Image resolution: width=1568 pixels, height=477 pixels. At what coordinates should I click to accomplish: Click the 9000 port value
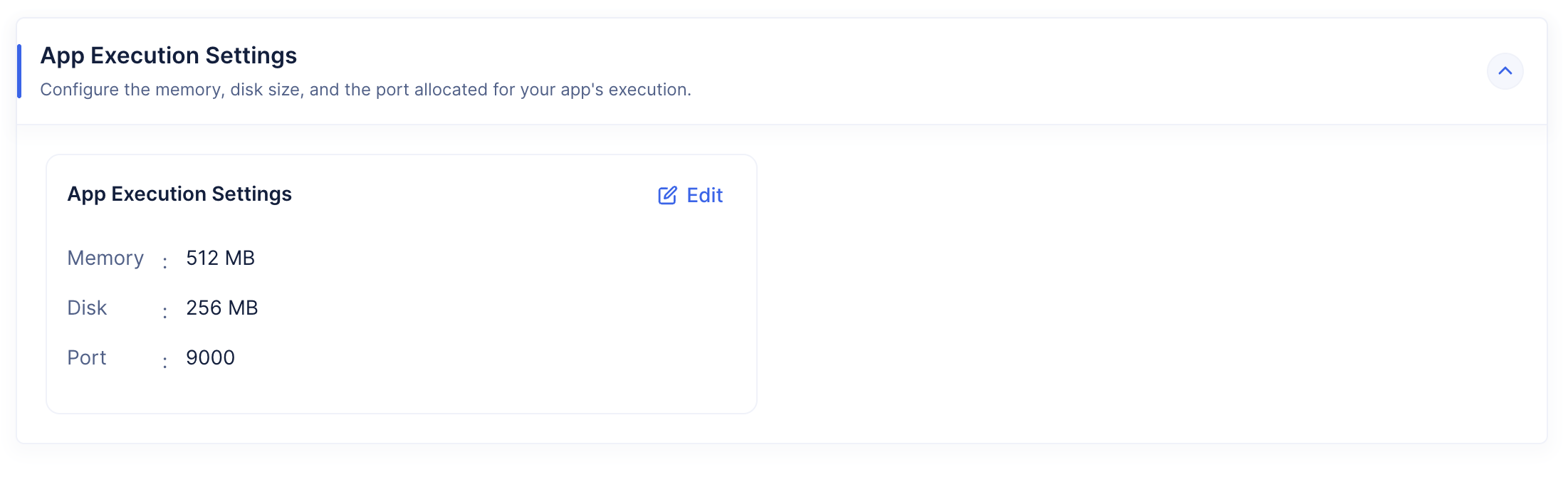tap(210, 358)
